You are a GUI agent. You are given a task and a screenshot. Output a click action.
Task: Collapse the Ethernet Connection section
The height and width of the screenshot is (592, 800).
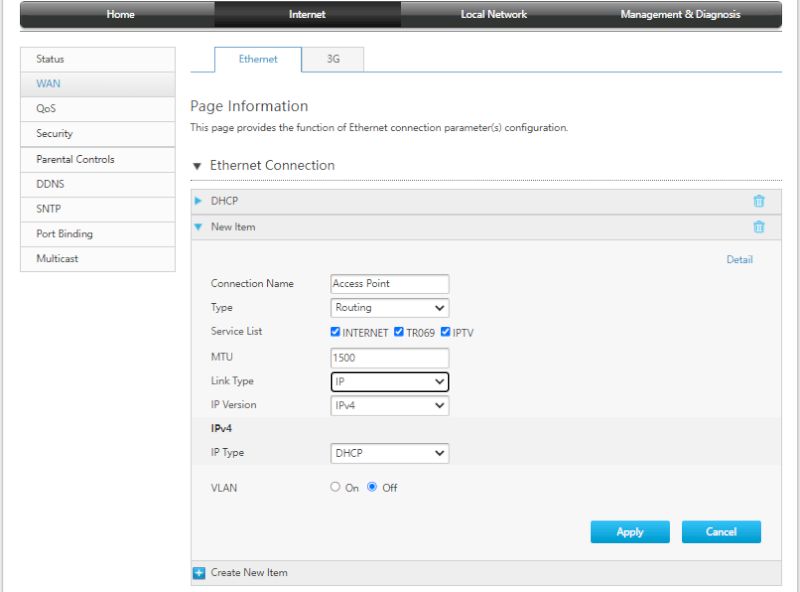(x=197, y=166)
